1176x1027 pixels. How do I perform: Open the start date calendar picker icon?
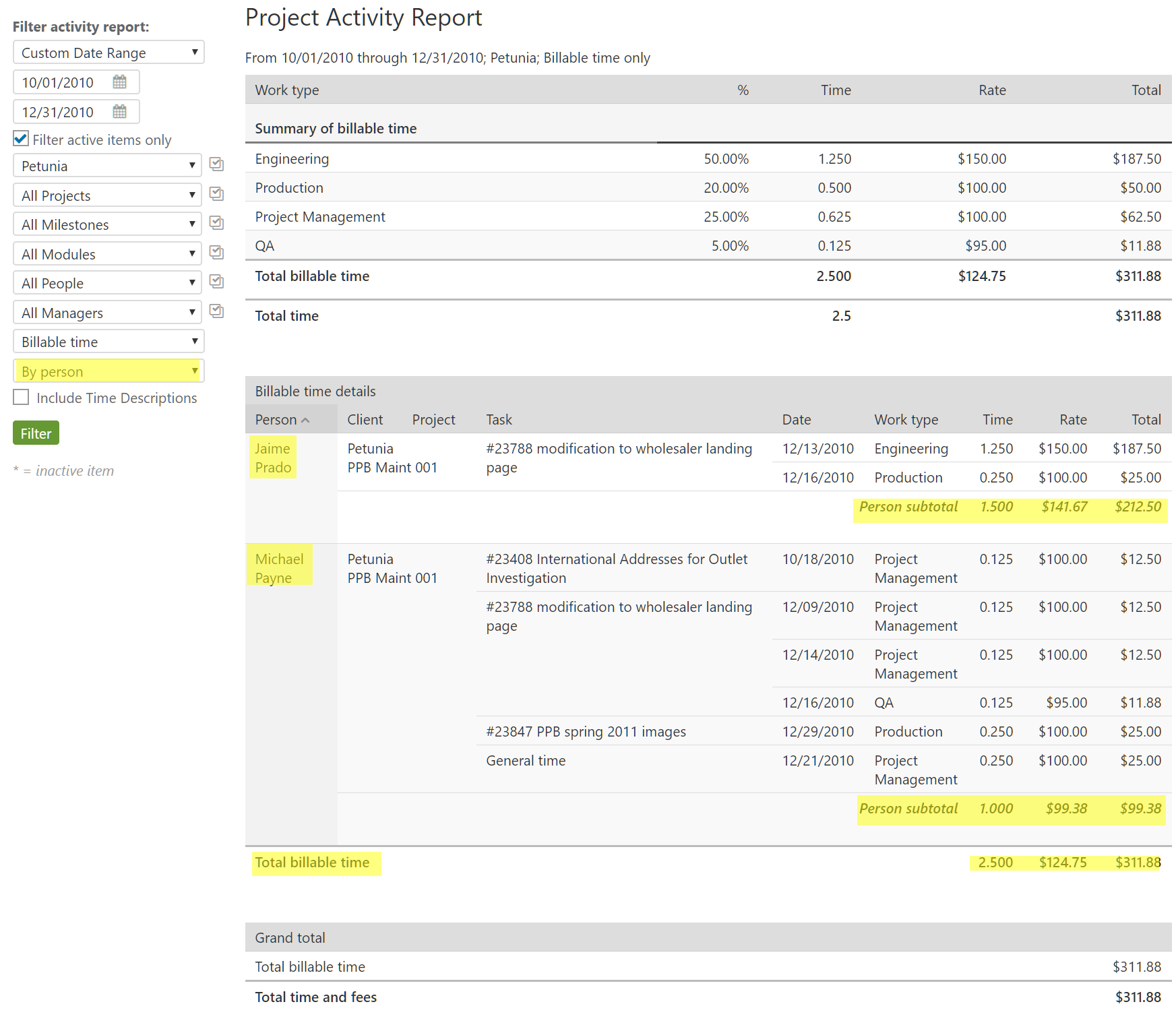click(119, 82)
